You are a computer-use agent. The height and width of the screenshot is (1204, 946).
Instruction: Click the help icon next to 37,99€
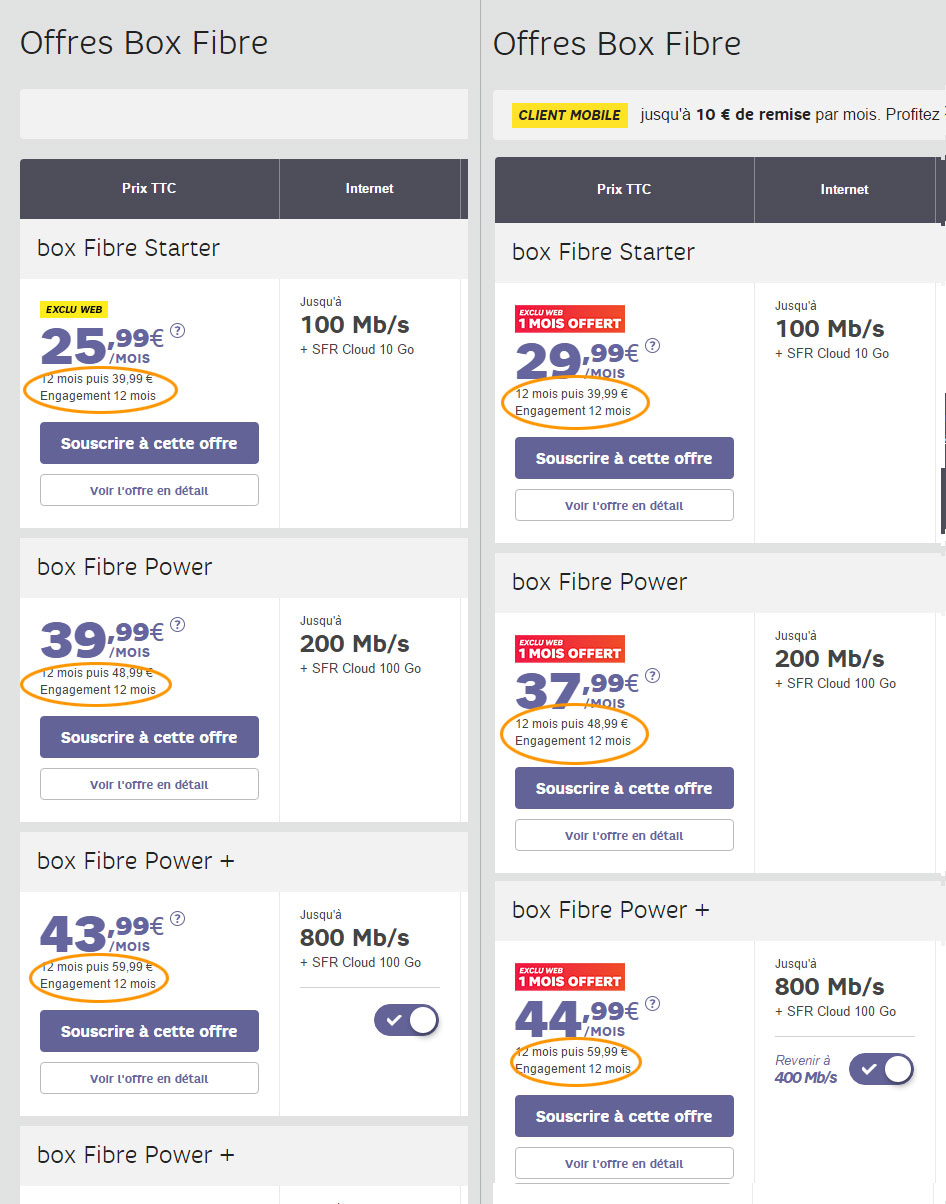tap(652, 676)
